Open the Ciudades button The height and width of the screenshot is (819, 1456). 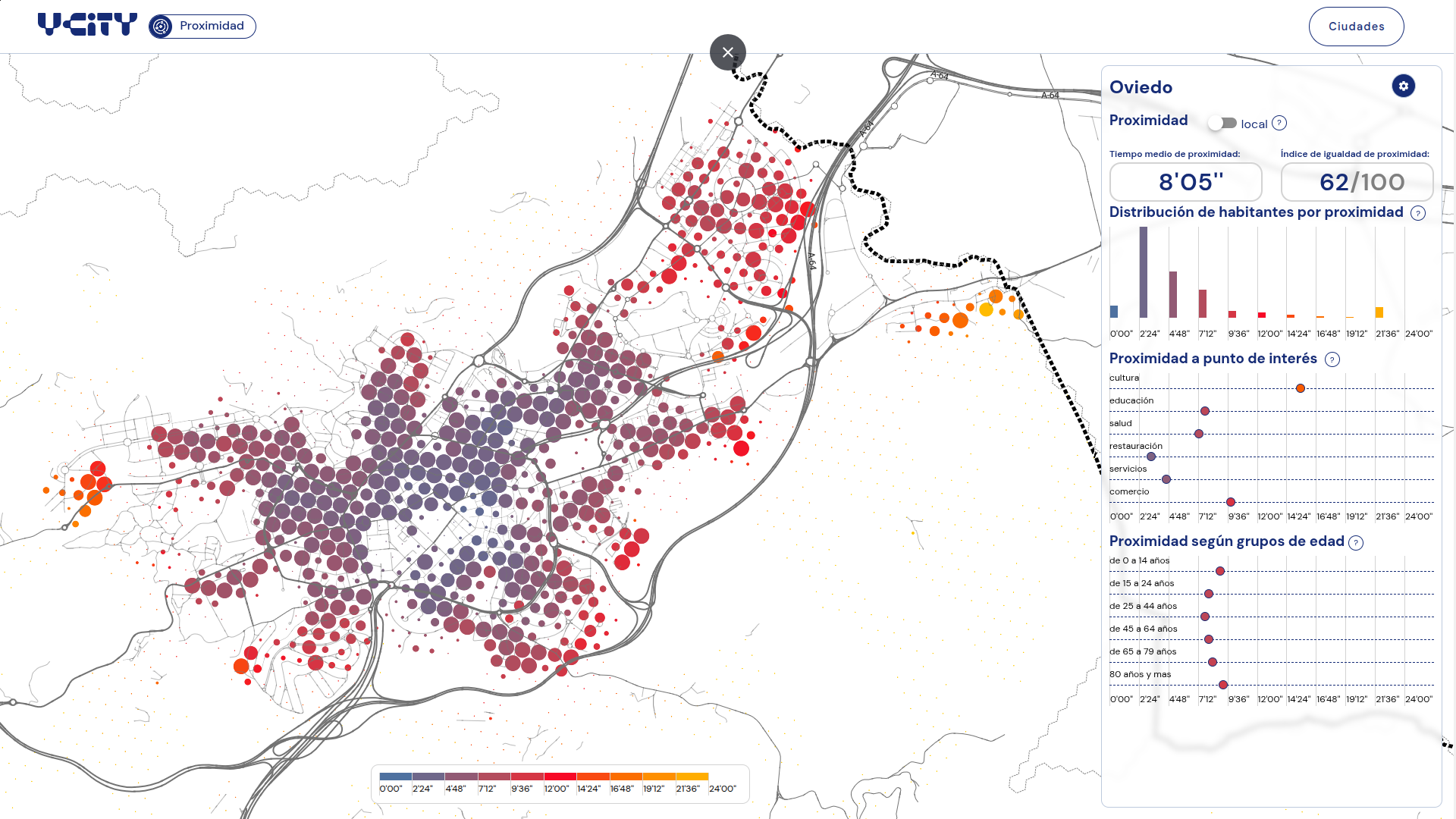click(x=1356, y=27)
